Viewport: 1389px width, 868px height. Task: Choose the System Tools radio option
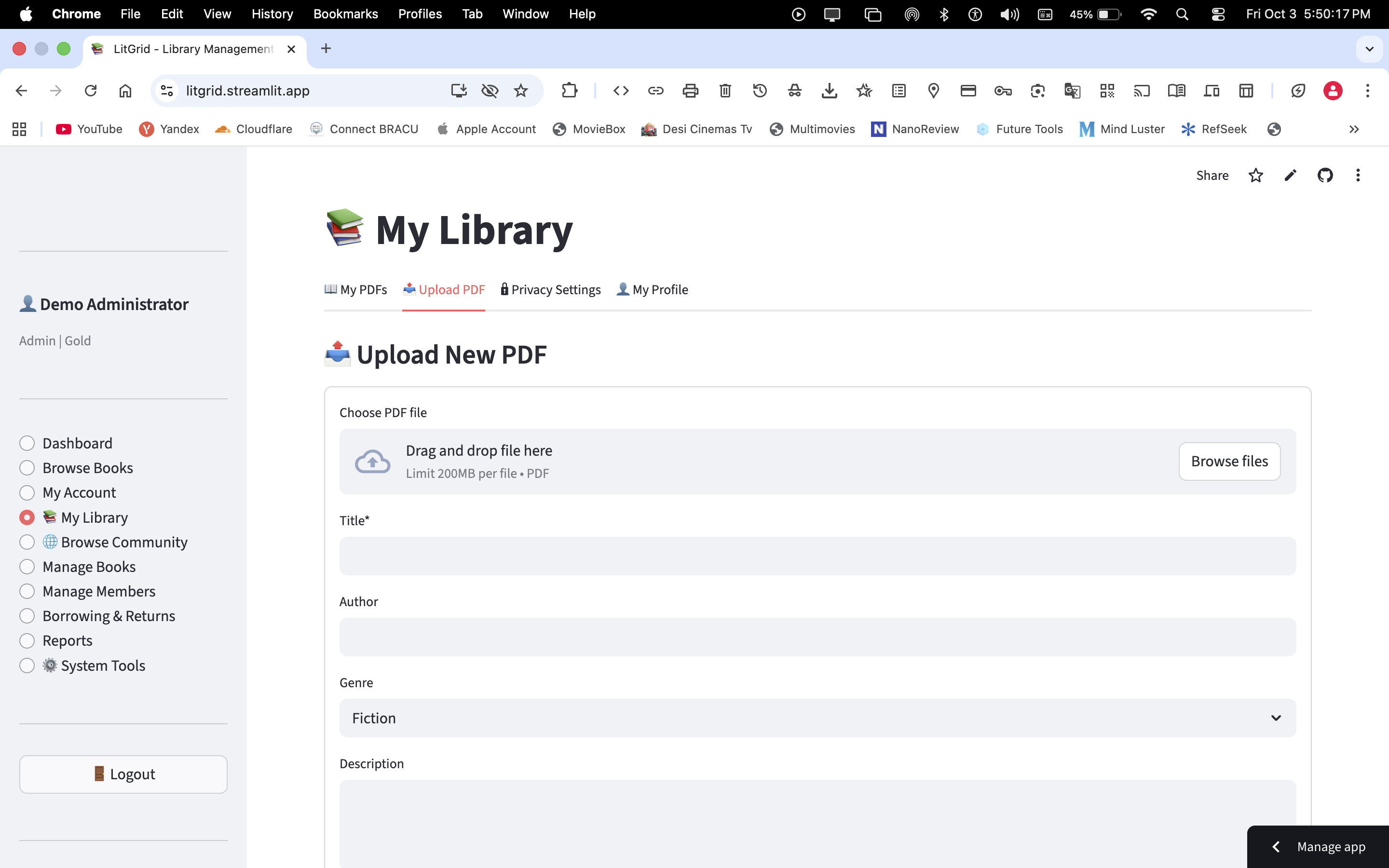[27, 665]
